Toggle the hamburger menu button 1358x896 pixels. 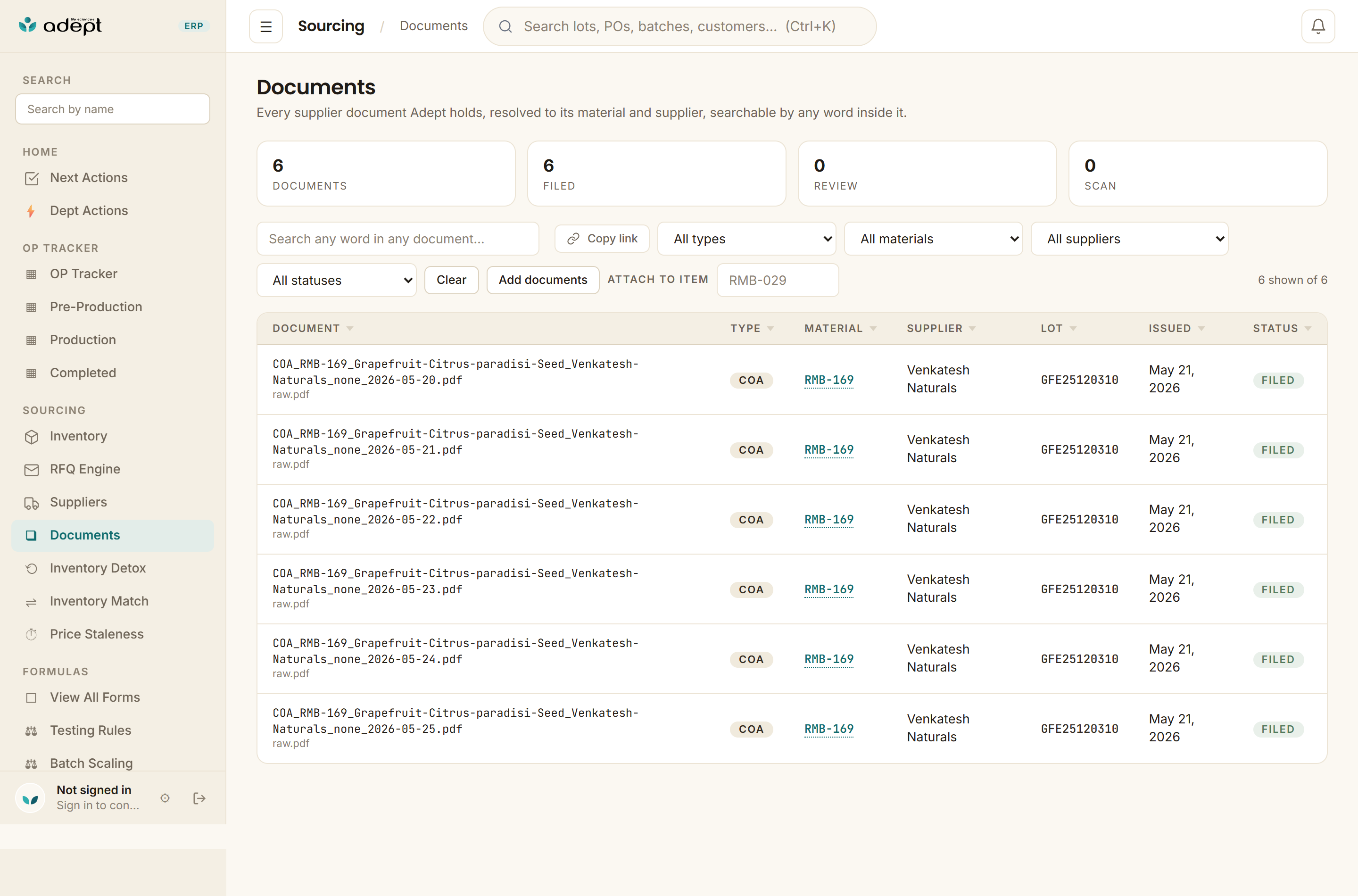tap(265, 26)
